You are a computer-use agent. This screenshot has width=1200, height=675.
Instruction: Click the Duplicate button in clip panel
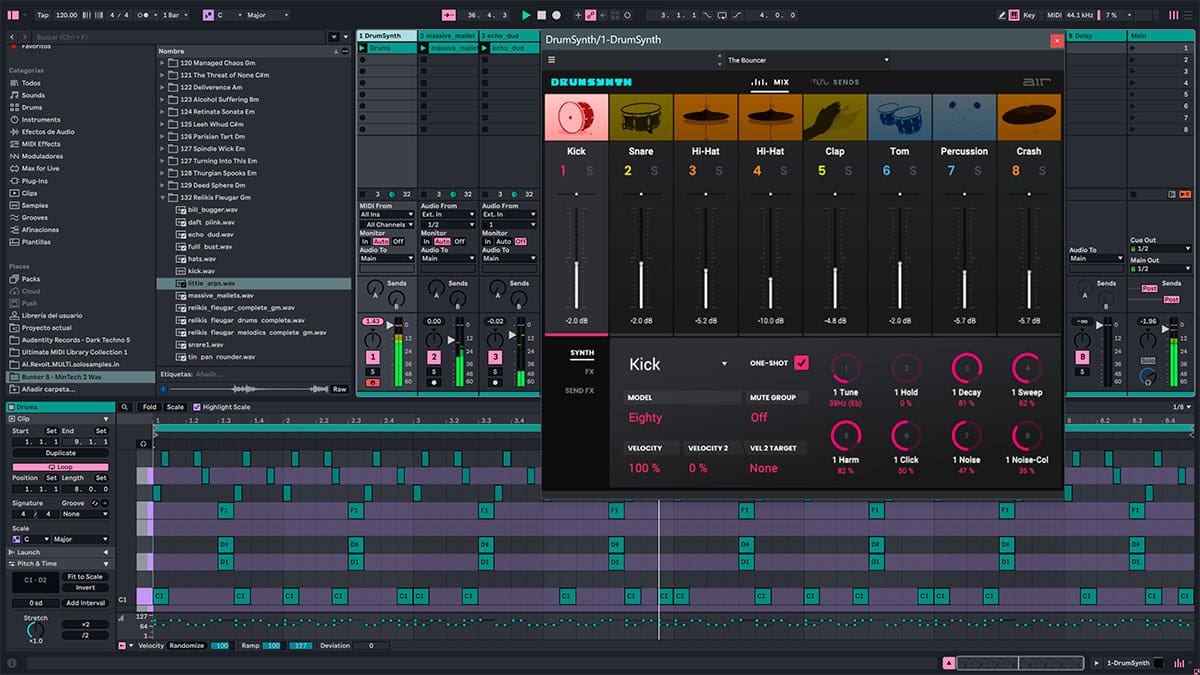pyautogui.click(x=61, y=453)
